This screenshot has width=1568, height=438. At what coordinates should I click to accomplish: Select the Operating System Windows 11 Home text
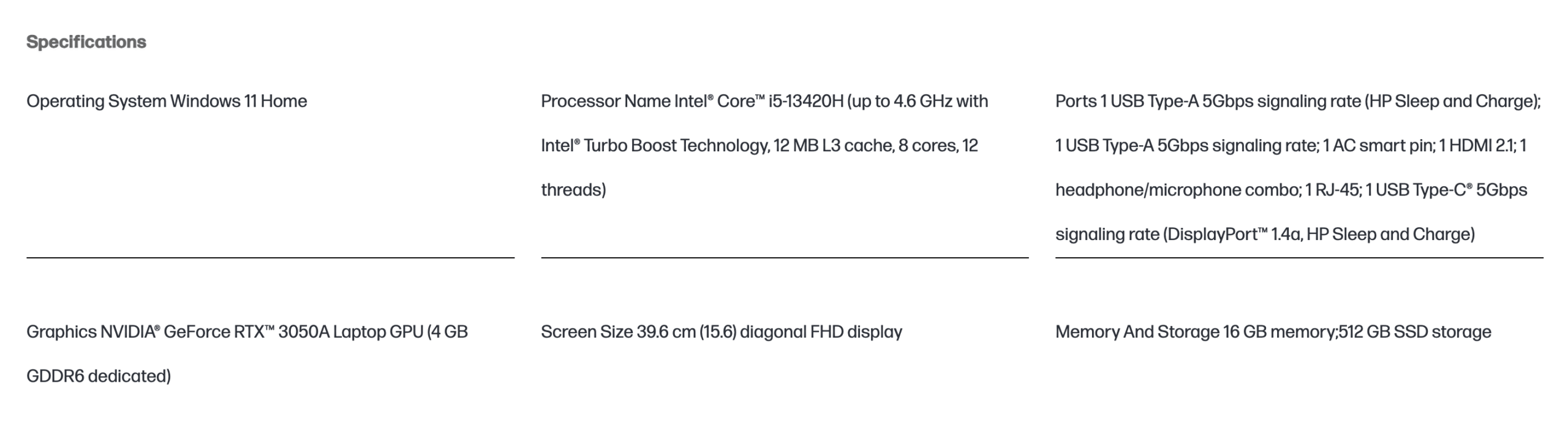(167, 101)
